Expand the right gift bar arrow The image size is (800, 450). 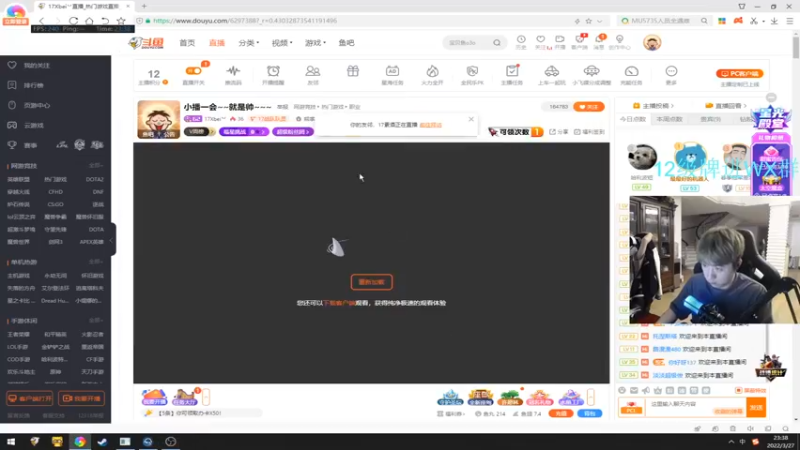coord(590,397)
